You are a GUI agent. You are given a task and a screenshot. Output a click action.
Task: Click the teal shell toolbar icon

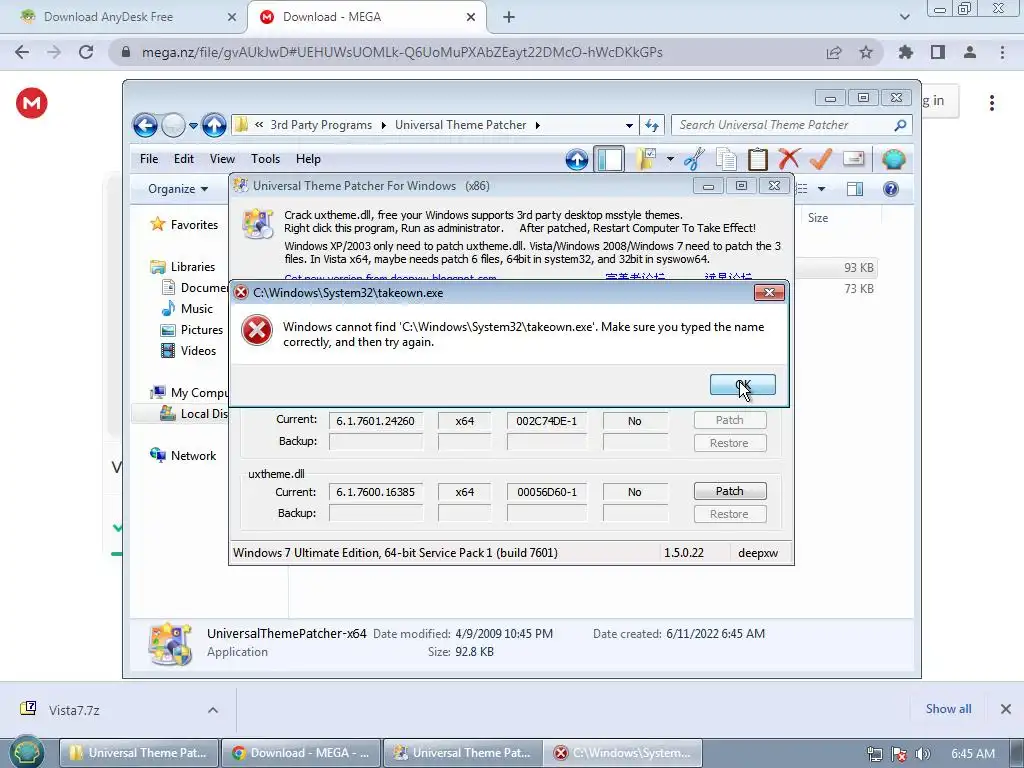point(893,159)
